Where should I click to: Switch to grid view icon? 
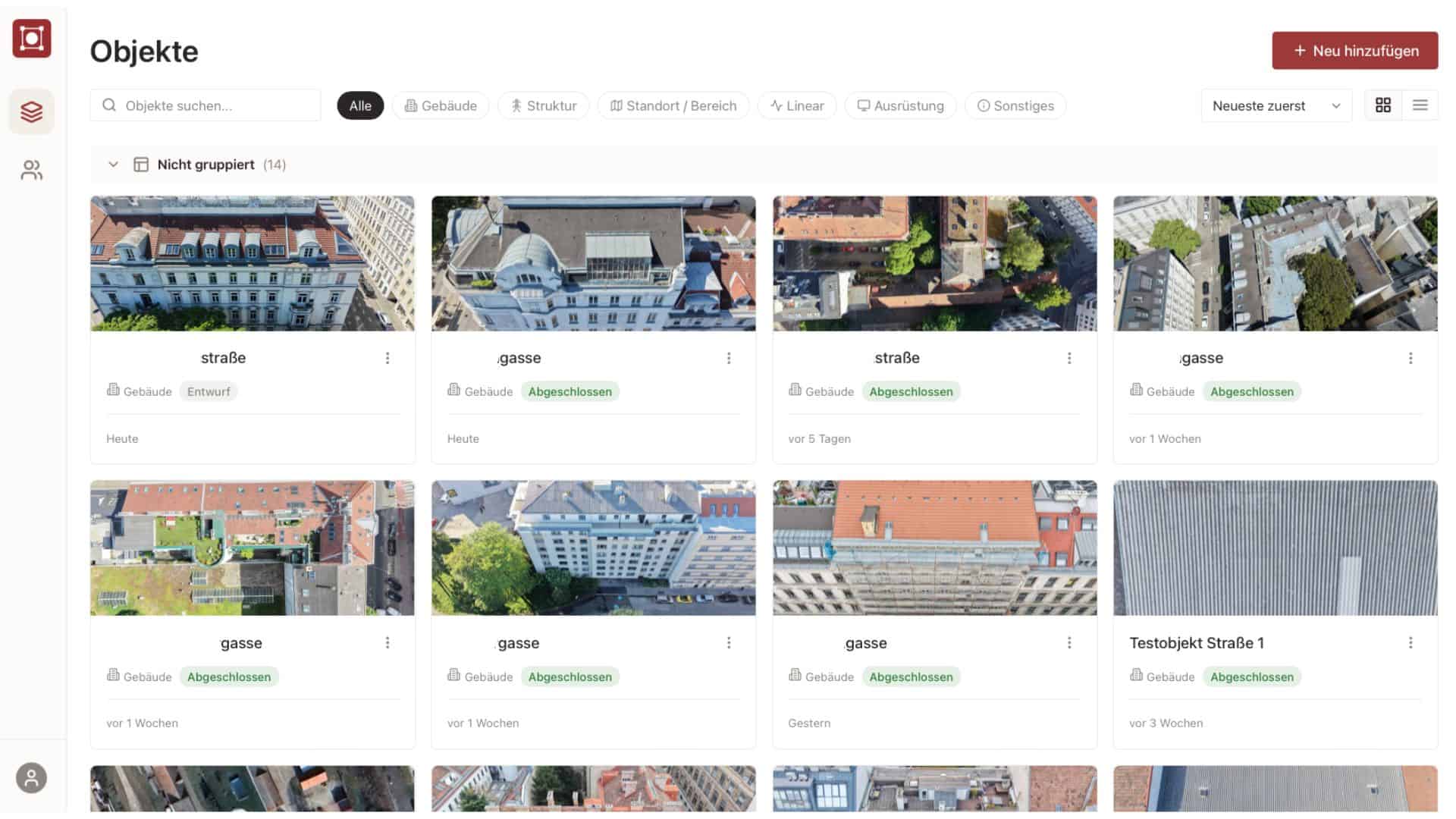click(x=1383, y=105)
